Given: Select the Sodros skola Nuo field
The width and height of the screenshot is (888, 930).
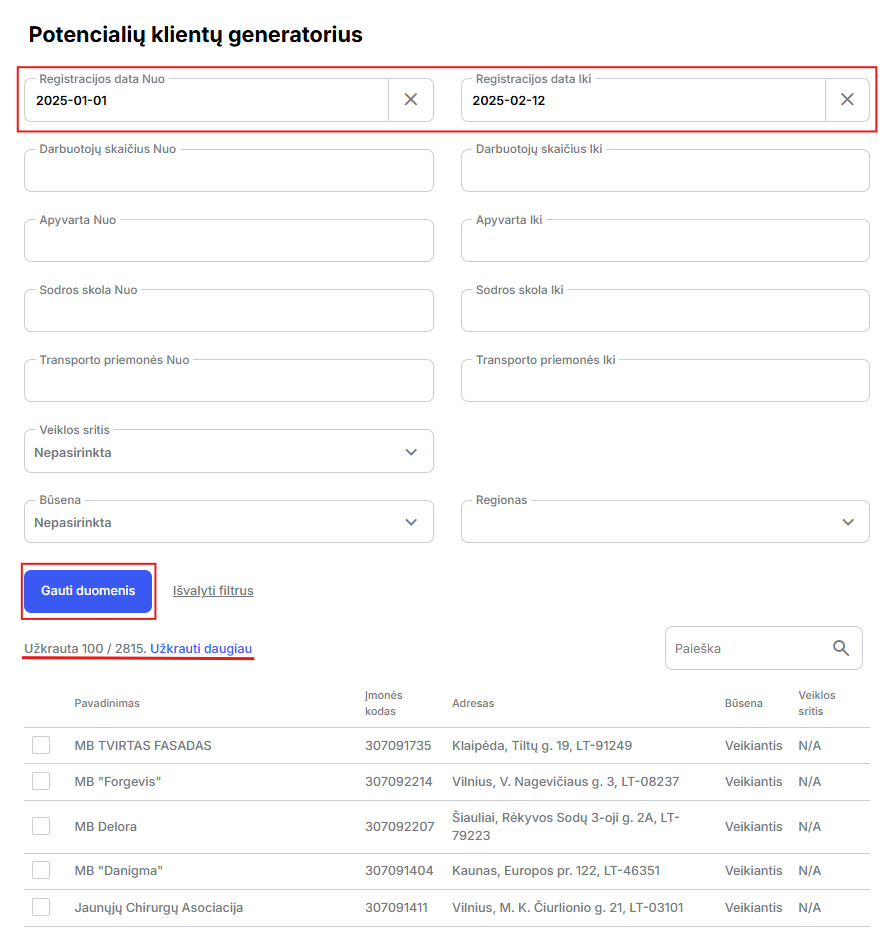Looking at the screenshot, I should [228, 311].
